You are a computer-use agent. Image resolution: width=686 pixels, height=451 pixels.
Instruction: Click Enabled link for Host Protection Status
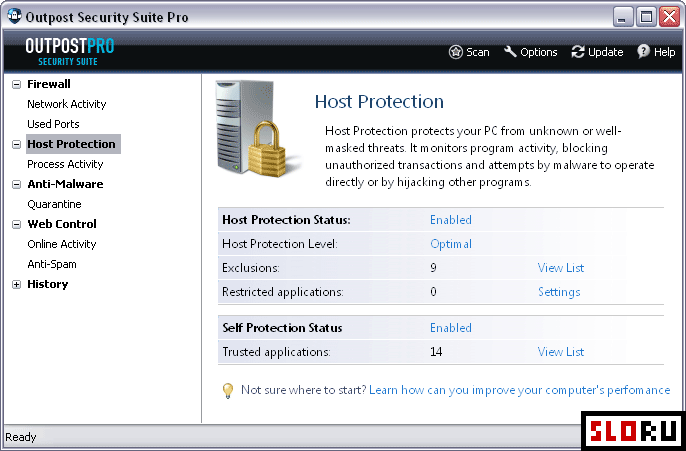[451, 220]
